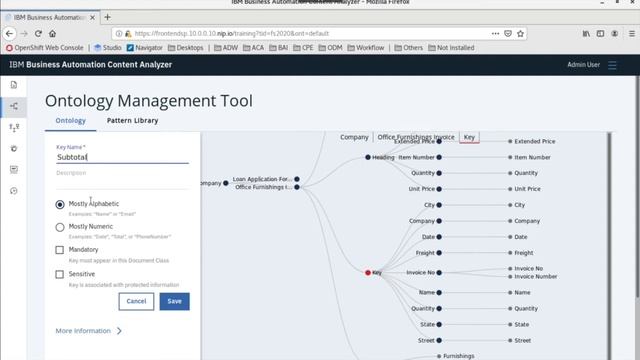Open the gear settings sidebar icon
The width and height of the screenshot is (640, 360).
click(x=14, y=149)
